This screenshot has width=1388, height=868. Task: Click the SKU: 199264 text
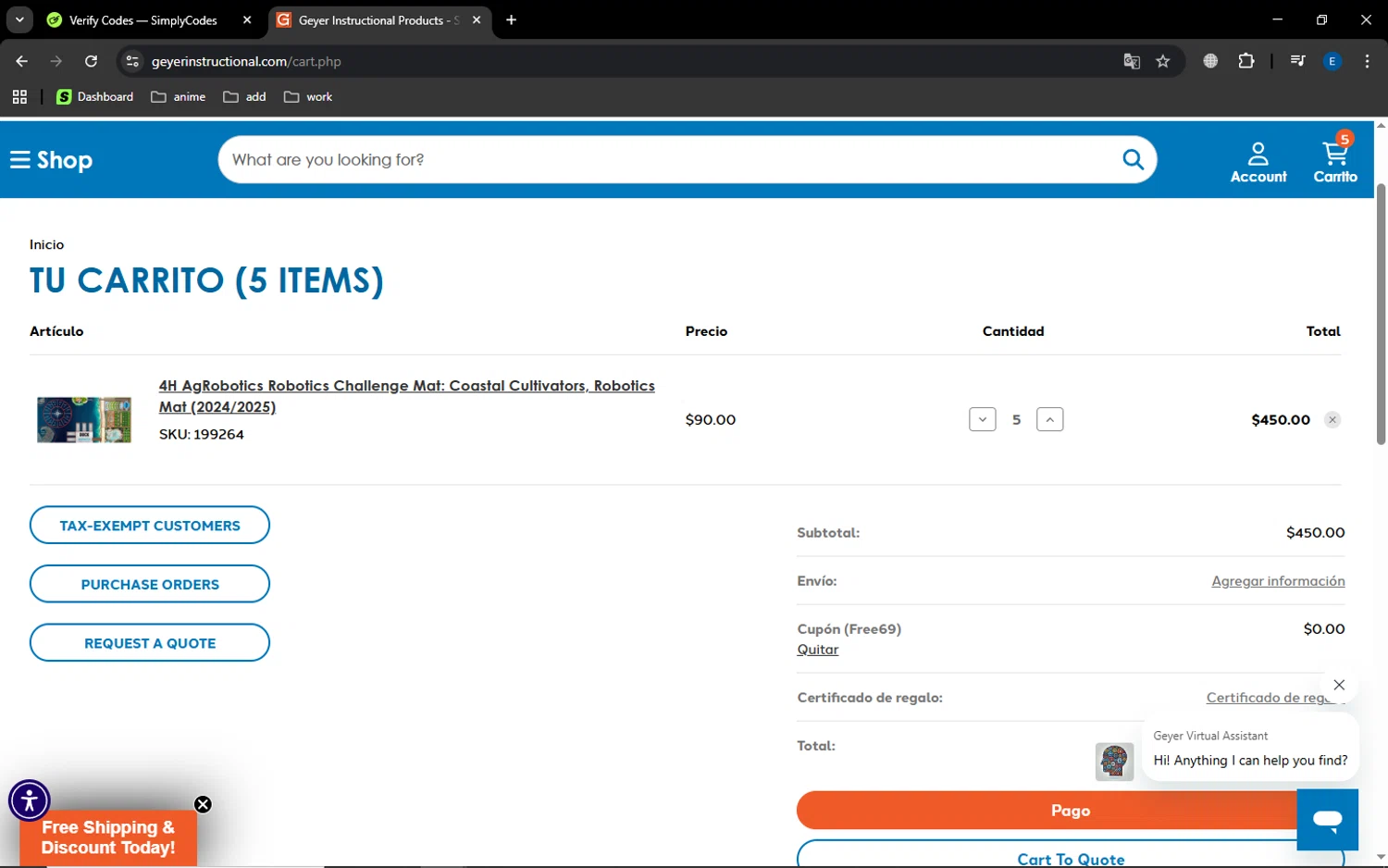click(201, 434)
